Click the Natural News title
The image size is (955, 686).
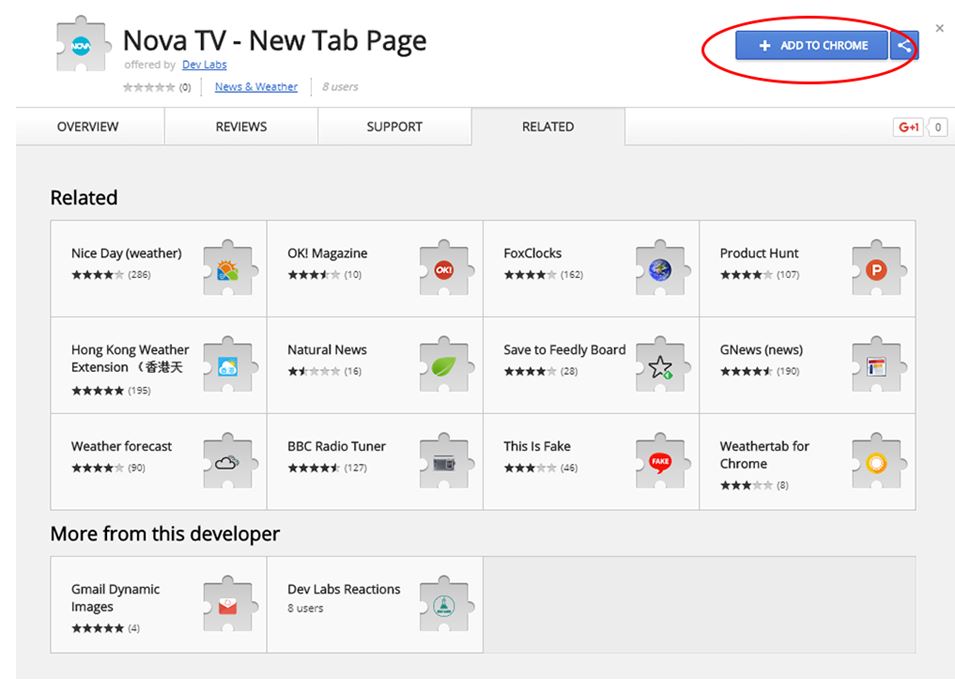pos(327,350)
